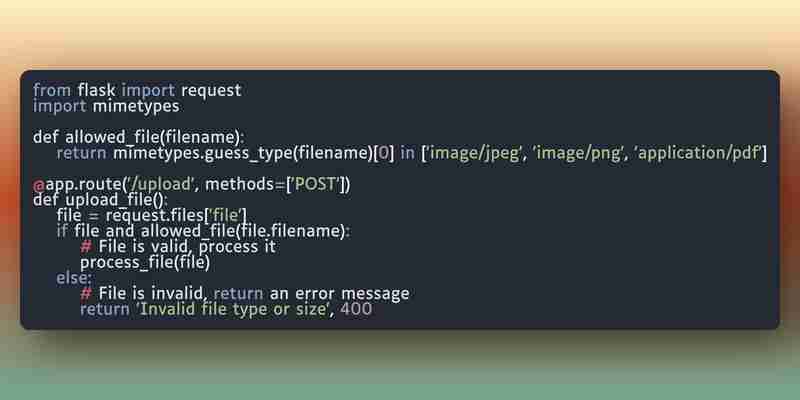The height and width of the screenshot is (400, 800).
Task: Click the function name 'allowed_file(filename)' definition
Action: (x=155, y=137)
